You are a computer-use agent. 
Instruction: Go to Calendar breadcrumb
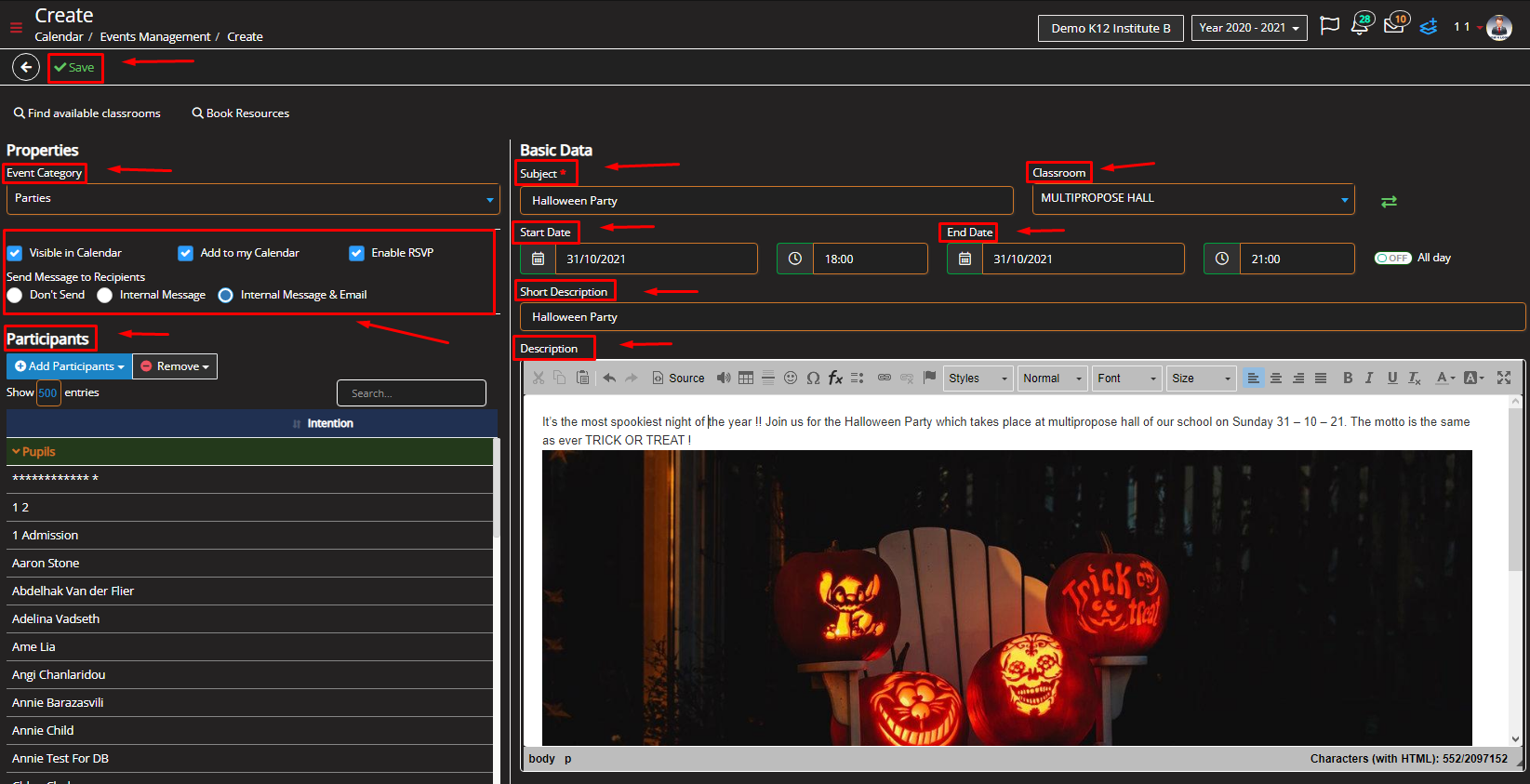59,37
